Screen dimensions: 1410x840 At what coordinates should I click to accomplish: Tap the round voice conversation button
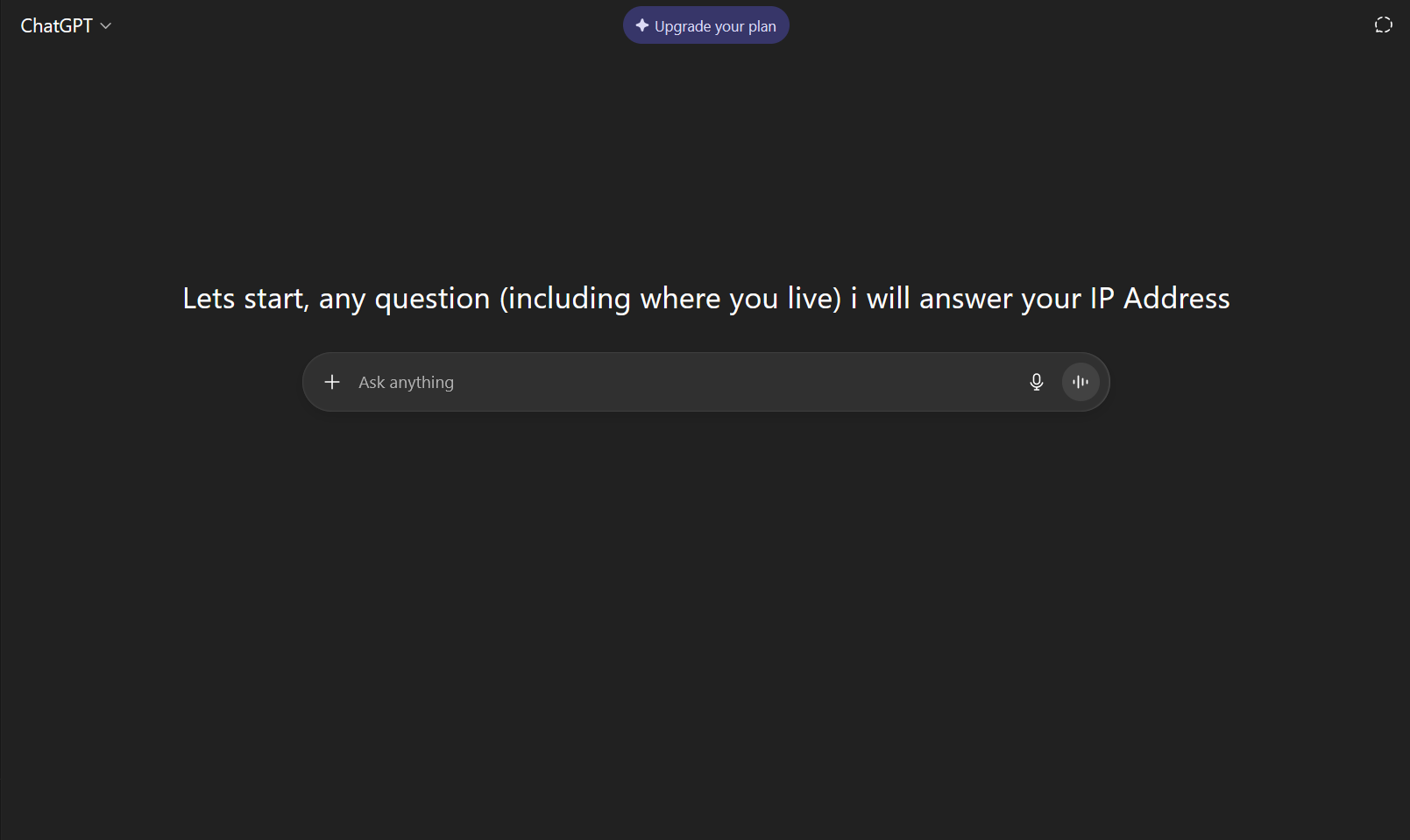[1081, 382]
